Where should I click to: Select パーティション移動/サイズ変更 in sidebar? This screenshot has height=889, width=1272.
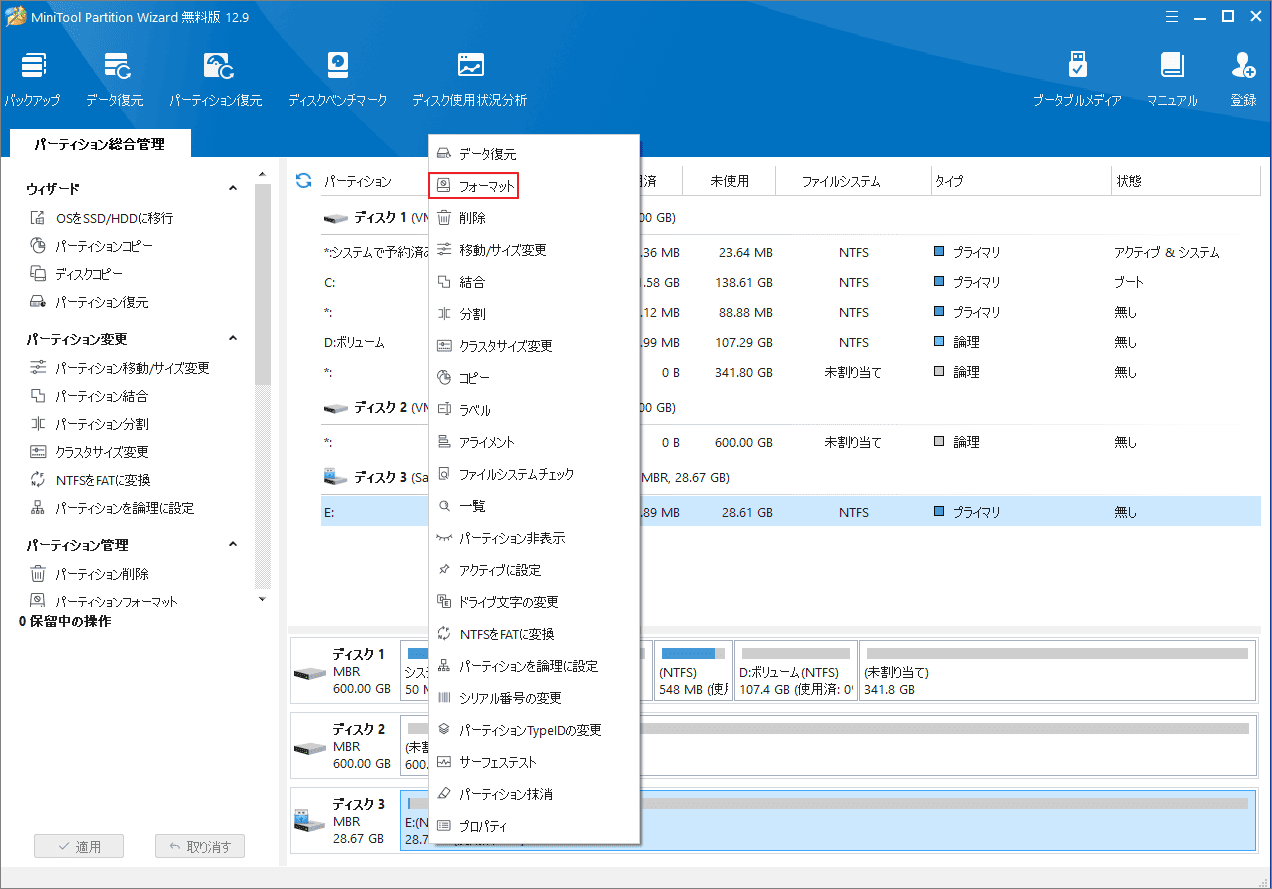[x=120, y=368]
